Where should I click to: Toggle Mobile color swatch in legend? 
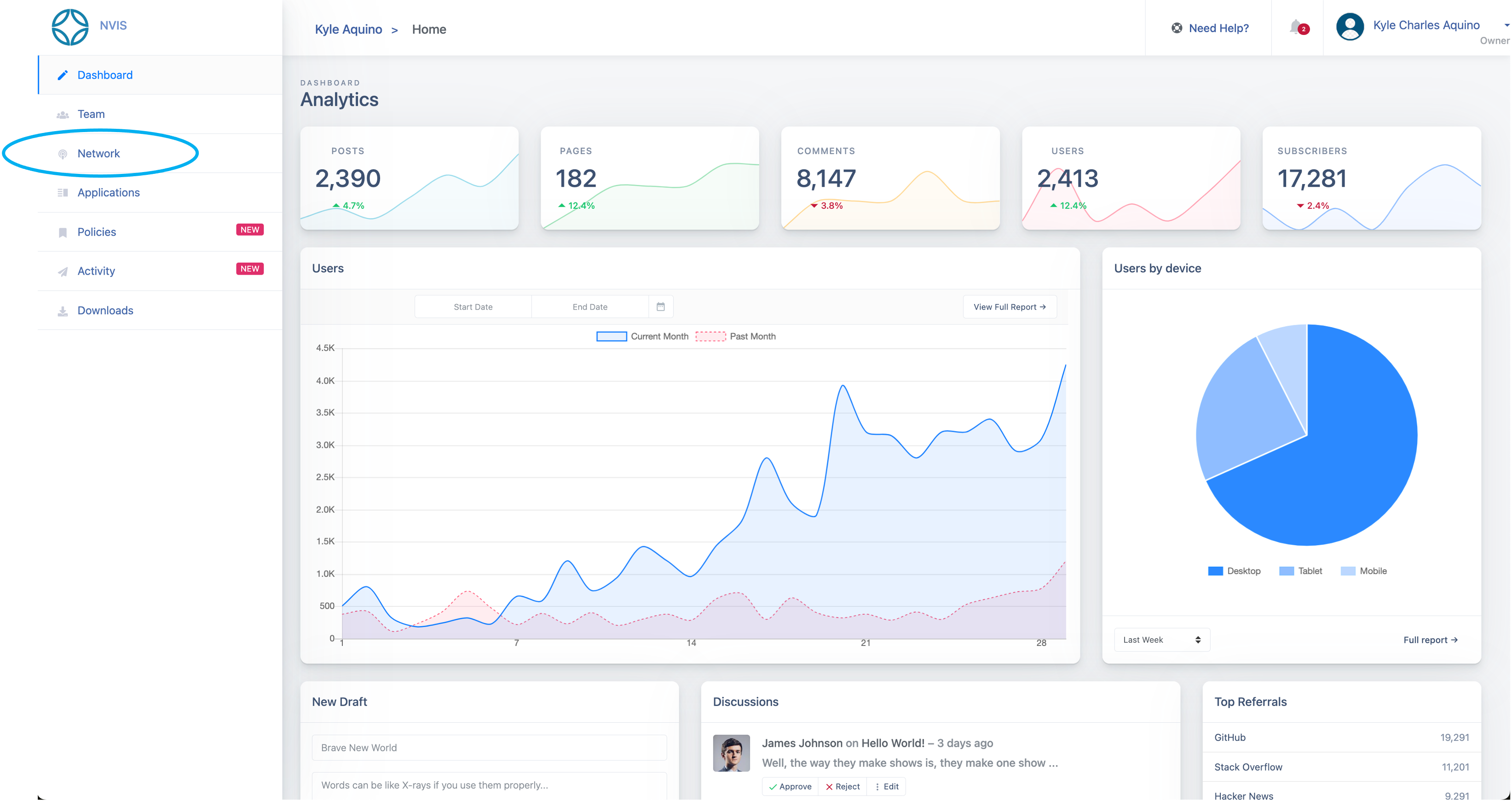1348,571
